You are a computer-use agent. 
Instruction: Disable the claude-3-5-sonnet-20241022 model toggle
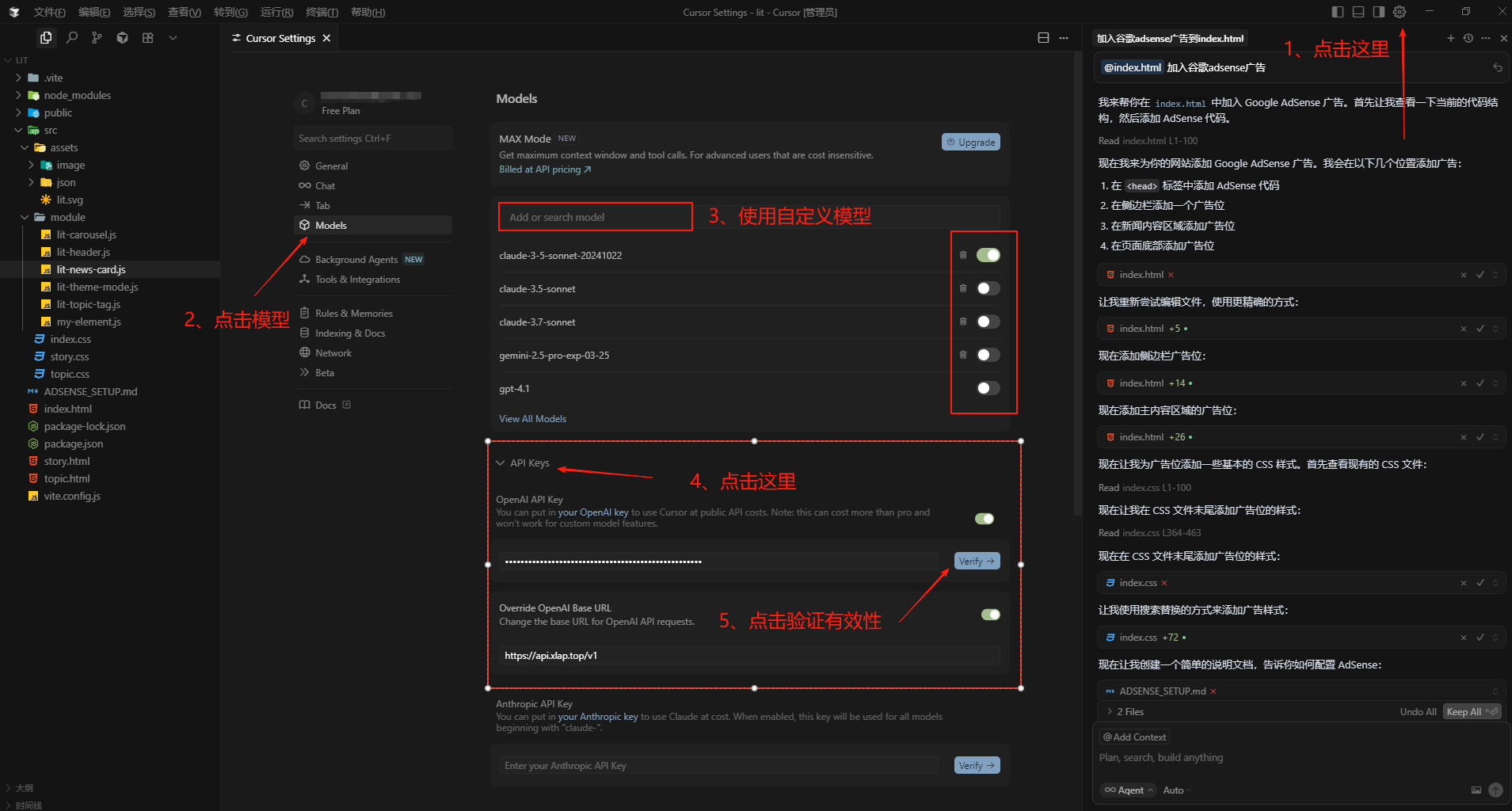988,255
